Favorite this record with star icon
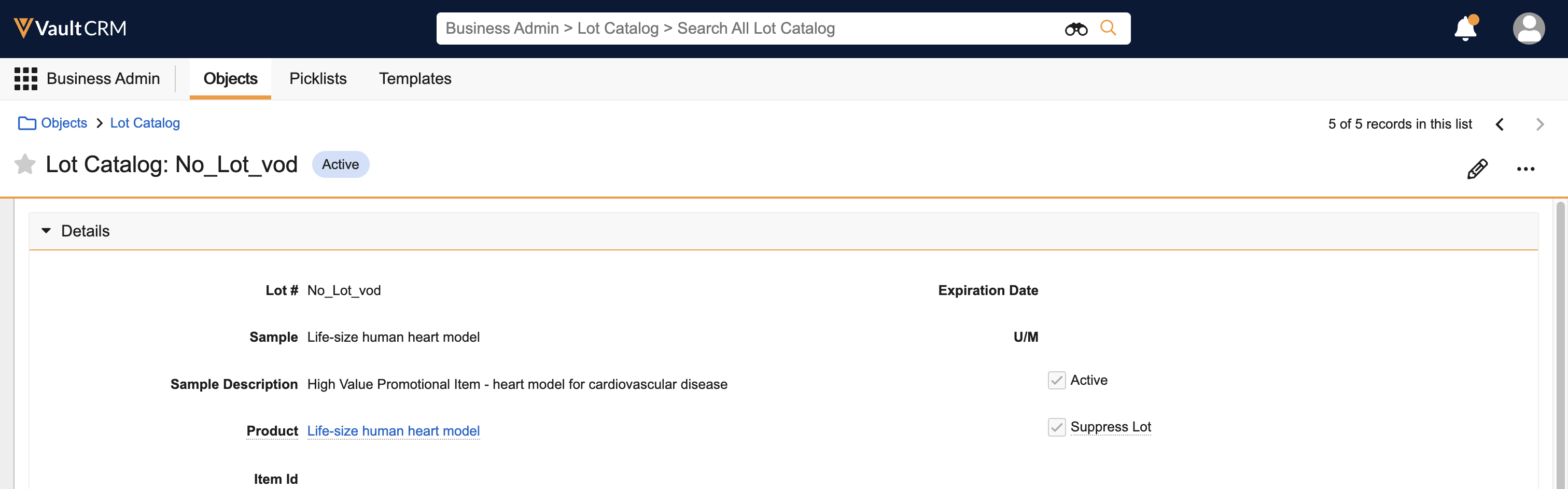 coord(25,164)
